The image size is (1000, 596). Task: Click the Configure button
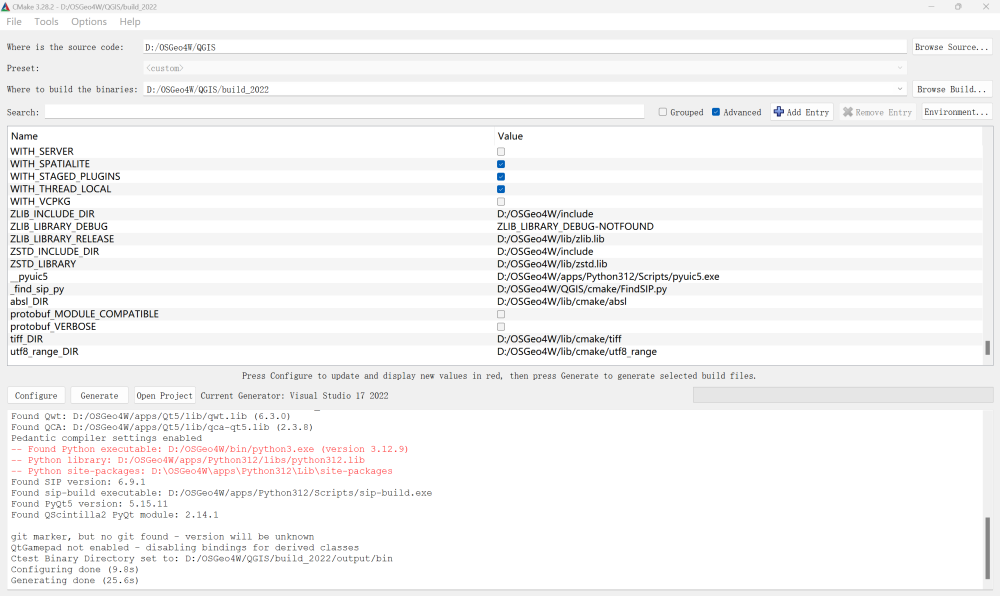point(36,396)
